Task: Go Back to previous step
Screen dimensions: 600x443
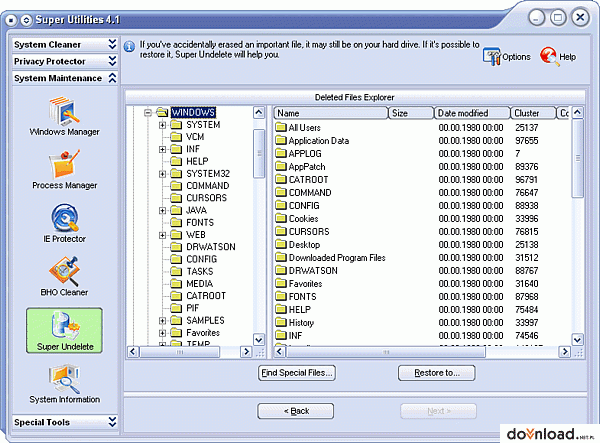Action: pos(296,411)
